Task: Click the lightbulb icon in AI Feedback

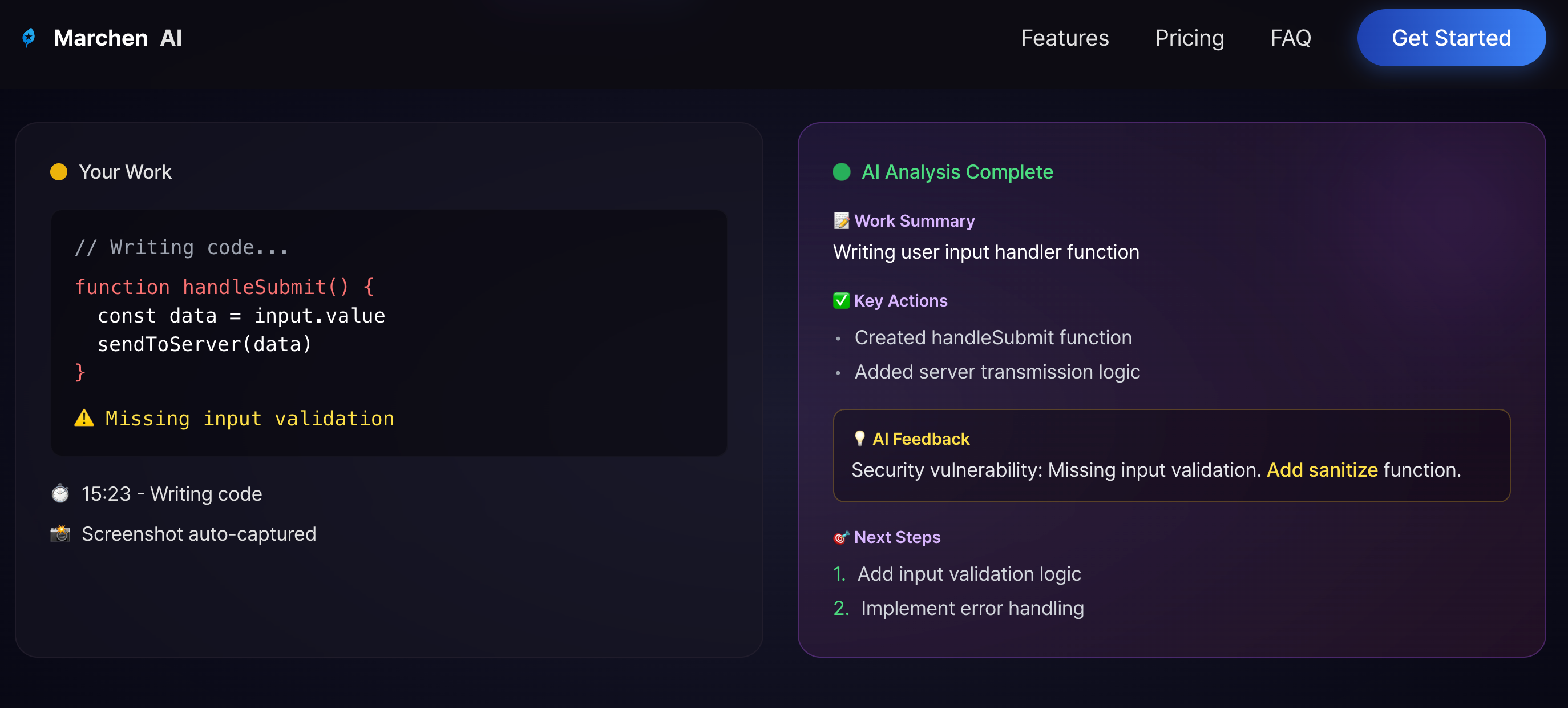Action: coord(859,438)
